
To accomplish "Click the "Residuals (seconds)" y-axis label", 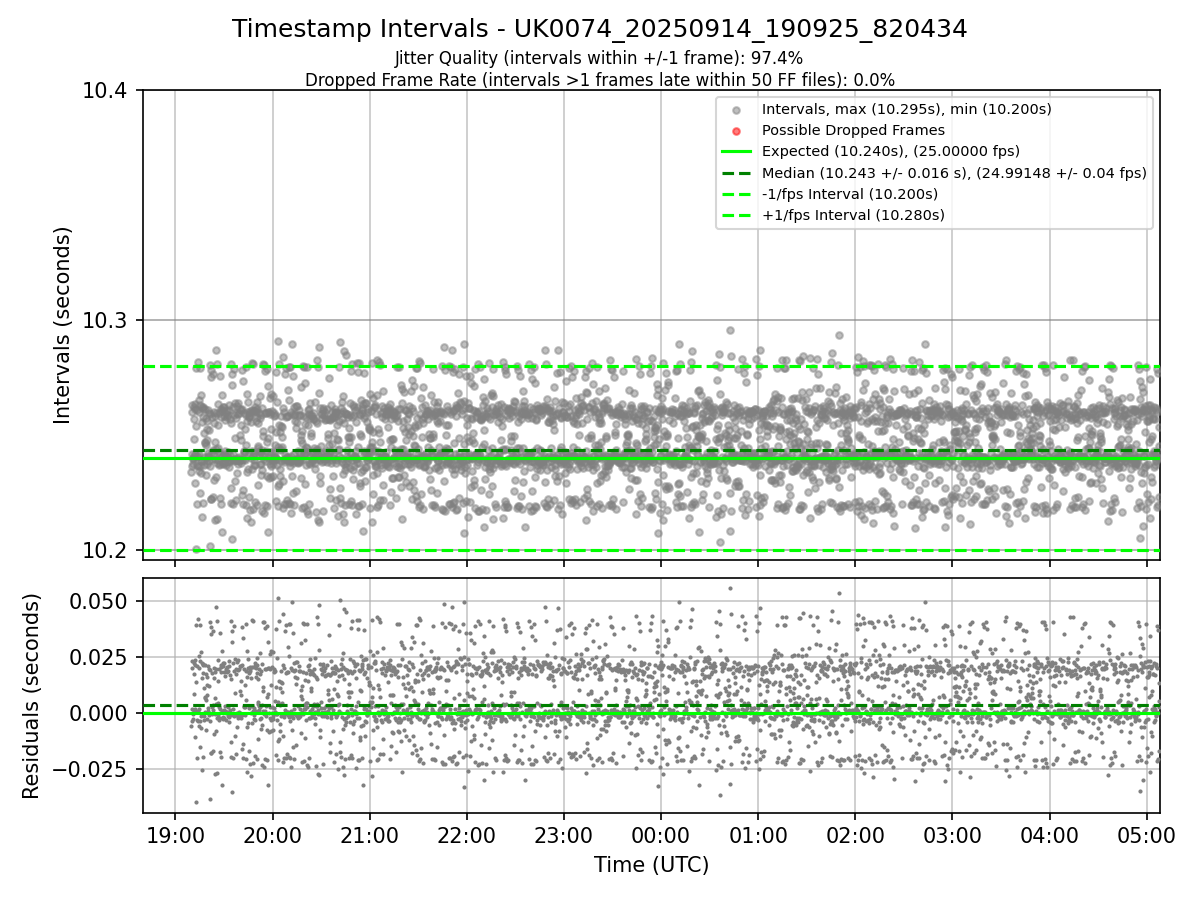I will tap(32, 696).
